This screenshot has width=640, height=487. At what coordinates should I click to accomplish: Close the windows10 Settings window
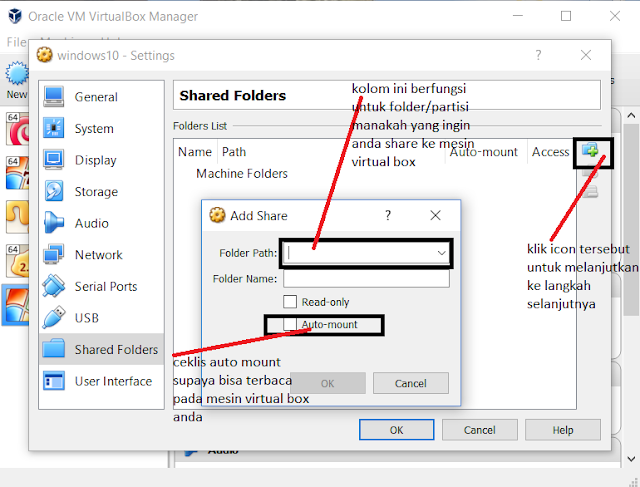(x=586, y=55)
